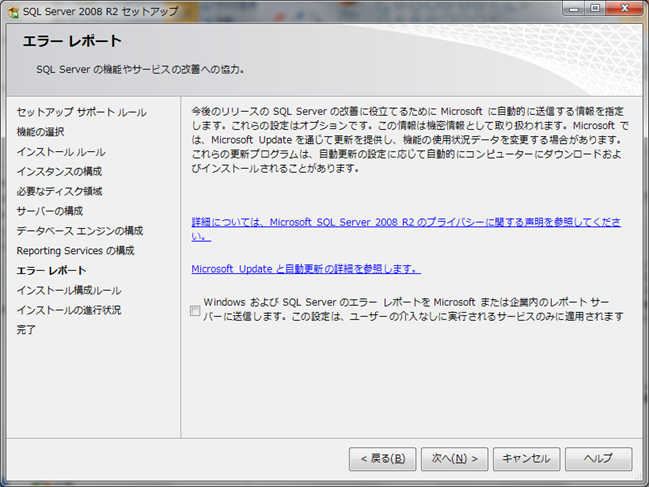Select Reporting Services の構成 step
The height and width of the screenshot is (487, 649).
coord(75,251)
